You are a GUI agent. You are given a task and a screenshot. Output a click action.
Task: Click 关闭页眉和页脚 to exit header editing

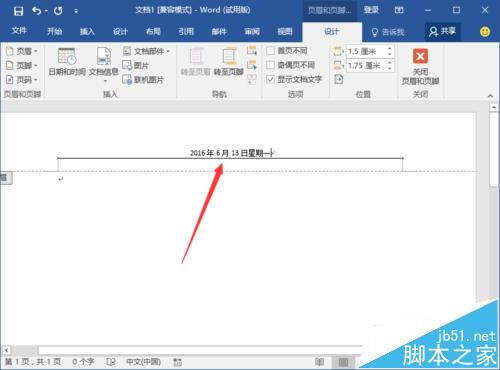pyautogui.click(x=420, y=66)
